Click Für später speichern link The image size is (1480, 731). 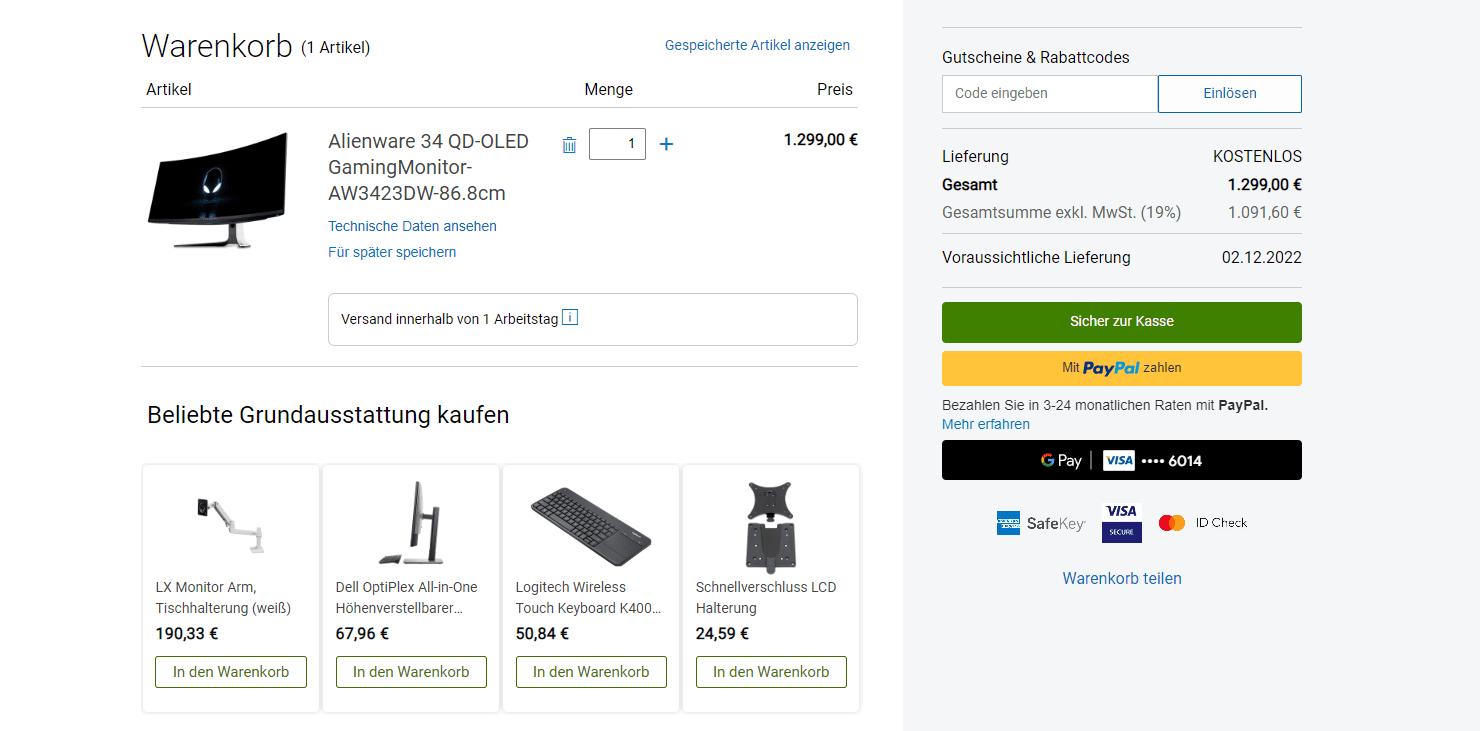[392, 252]
